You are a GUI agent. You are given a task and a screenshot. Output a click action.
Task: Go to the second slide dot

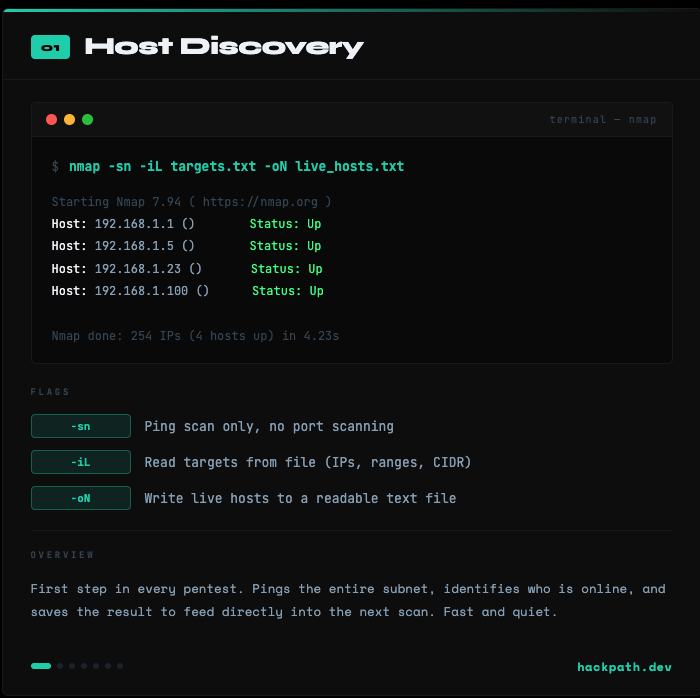click(60, 665)
